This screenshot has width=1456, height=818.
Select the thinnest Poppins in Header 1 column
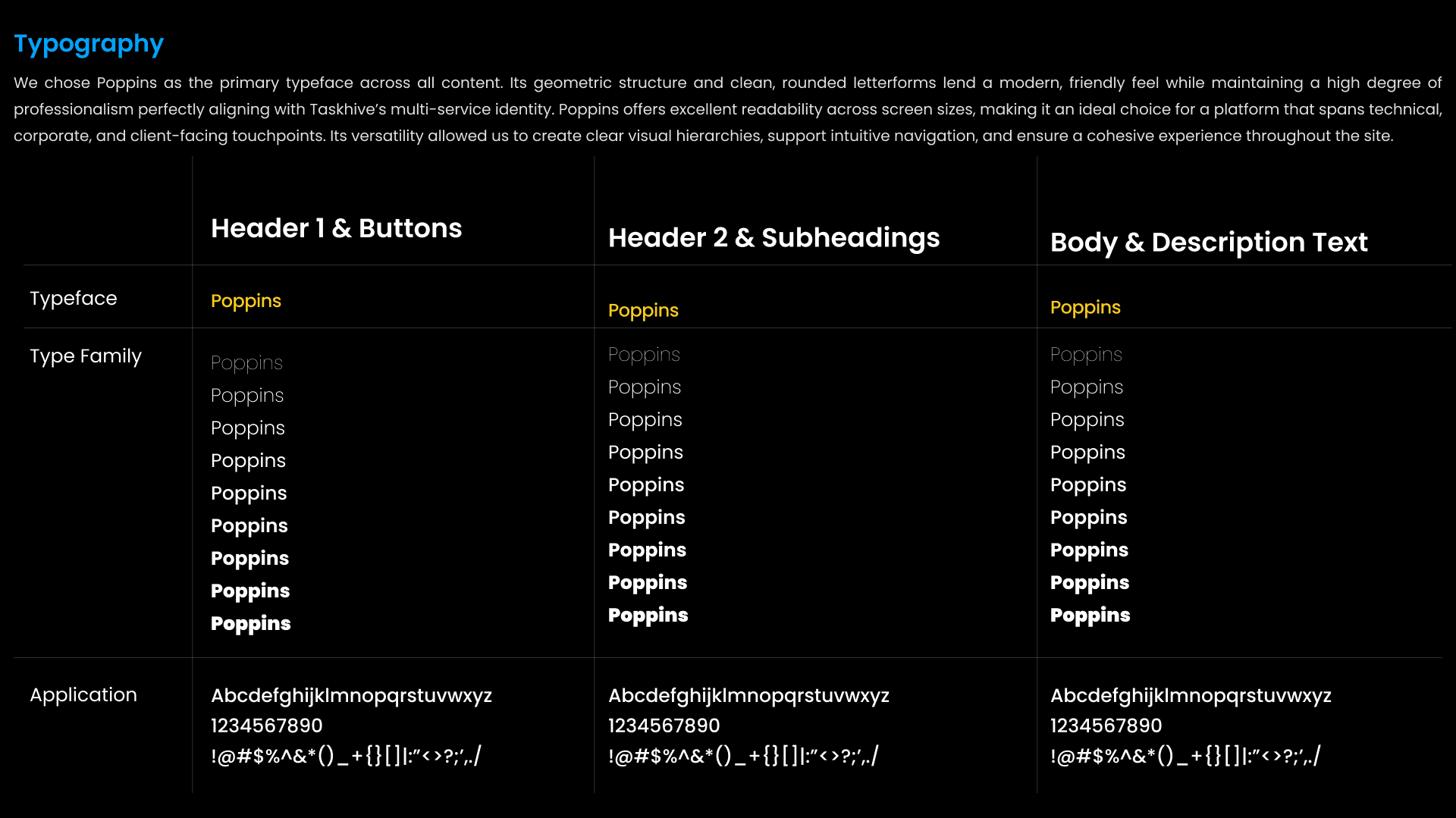point(246,363)
